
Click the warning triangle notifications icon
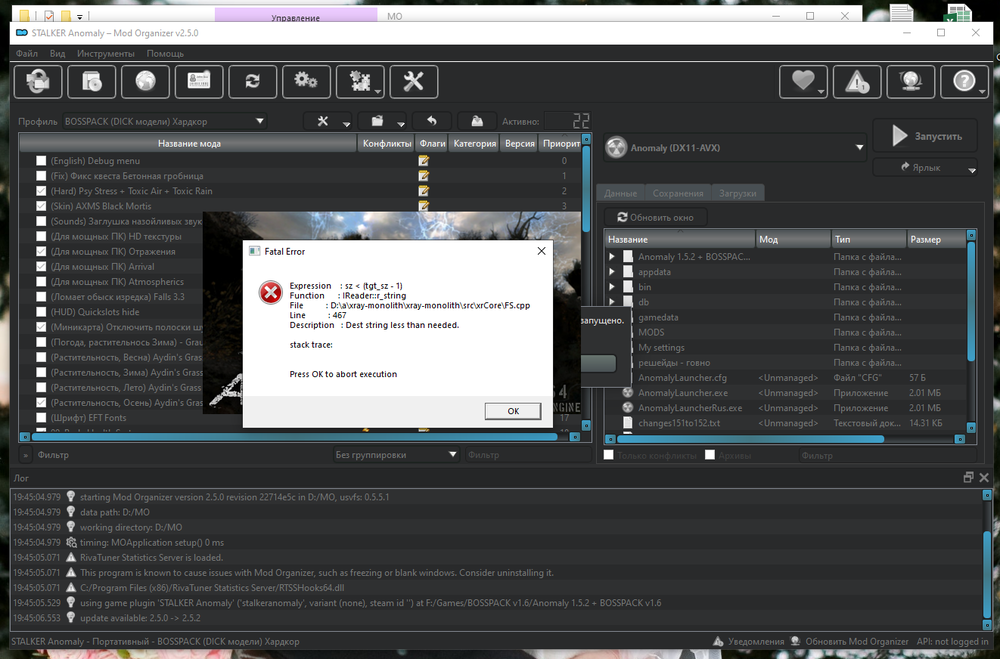(x=857, y=82)
